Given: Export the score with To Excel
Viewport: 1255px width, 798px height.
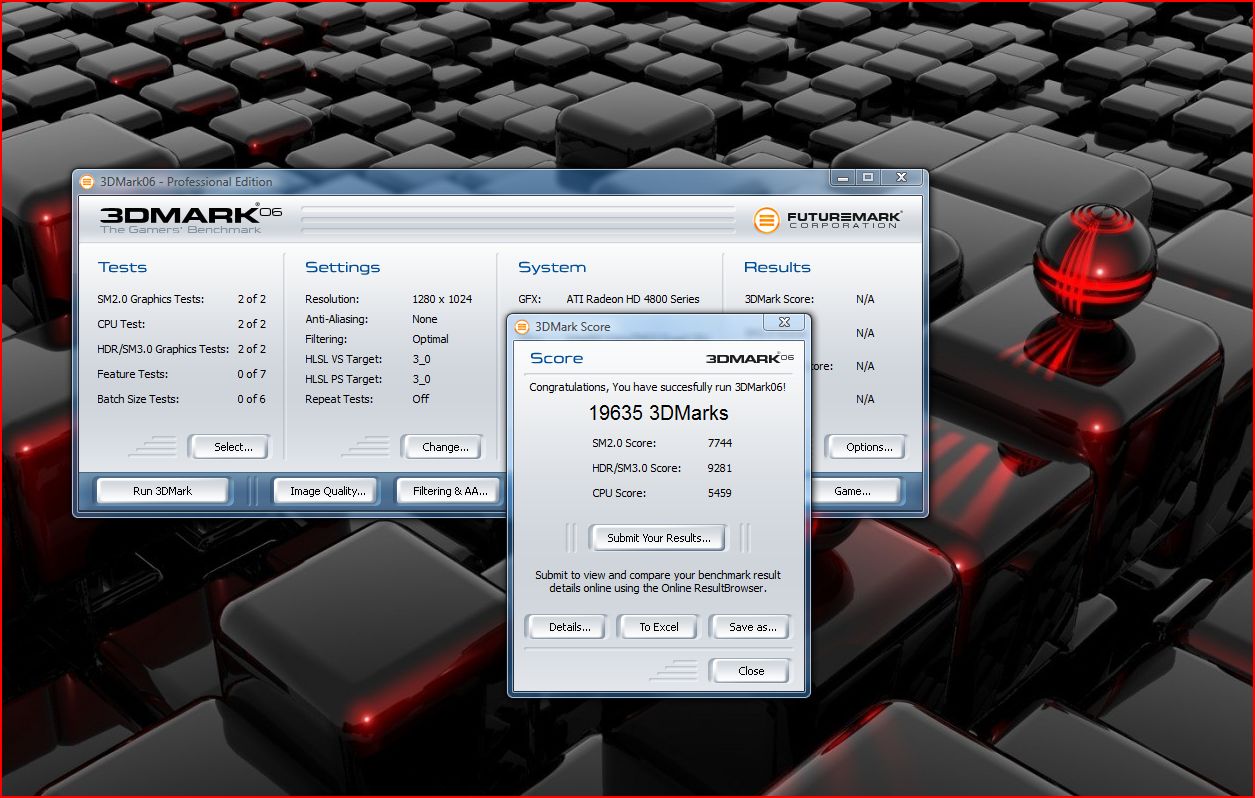Looking at the screenshot, I should click(658, 627).
